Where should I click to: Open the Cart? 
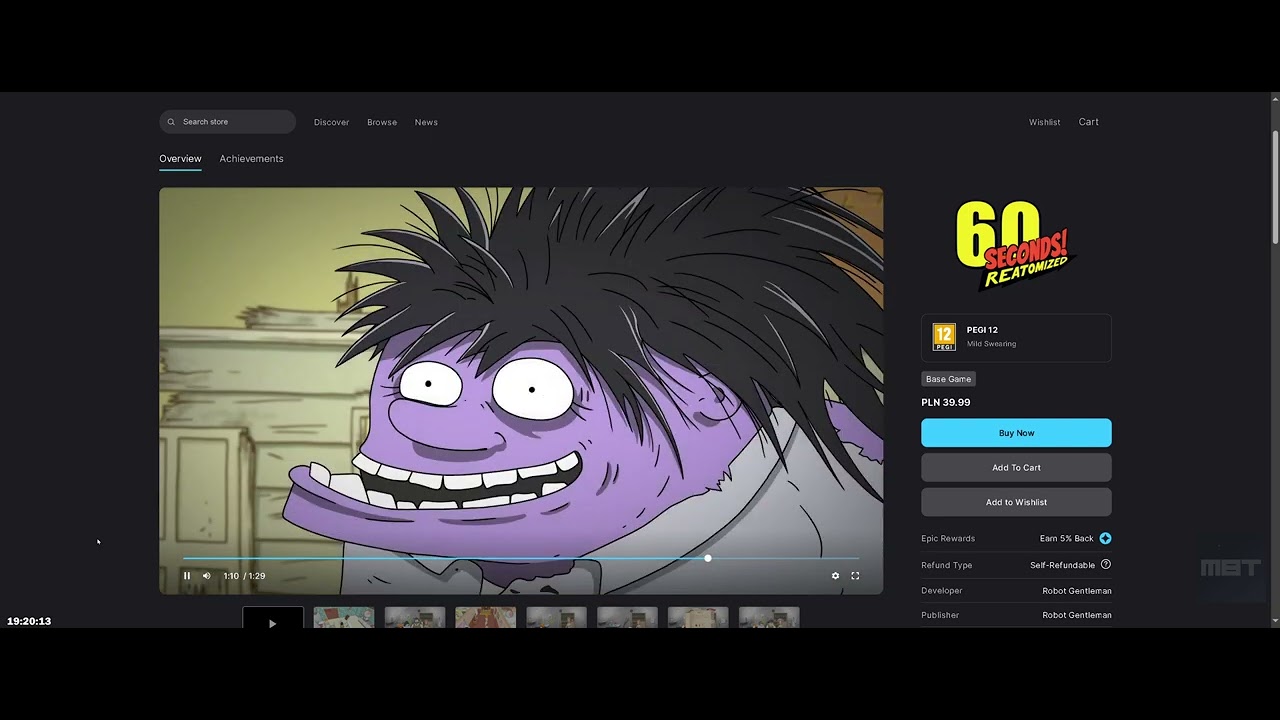coord(1089,122)
